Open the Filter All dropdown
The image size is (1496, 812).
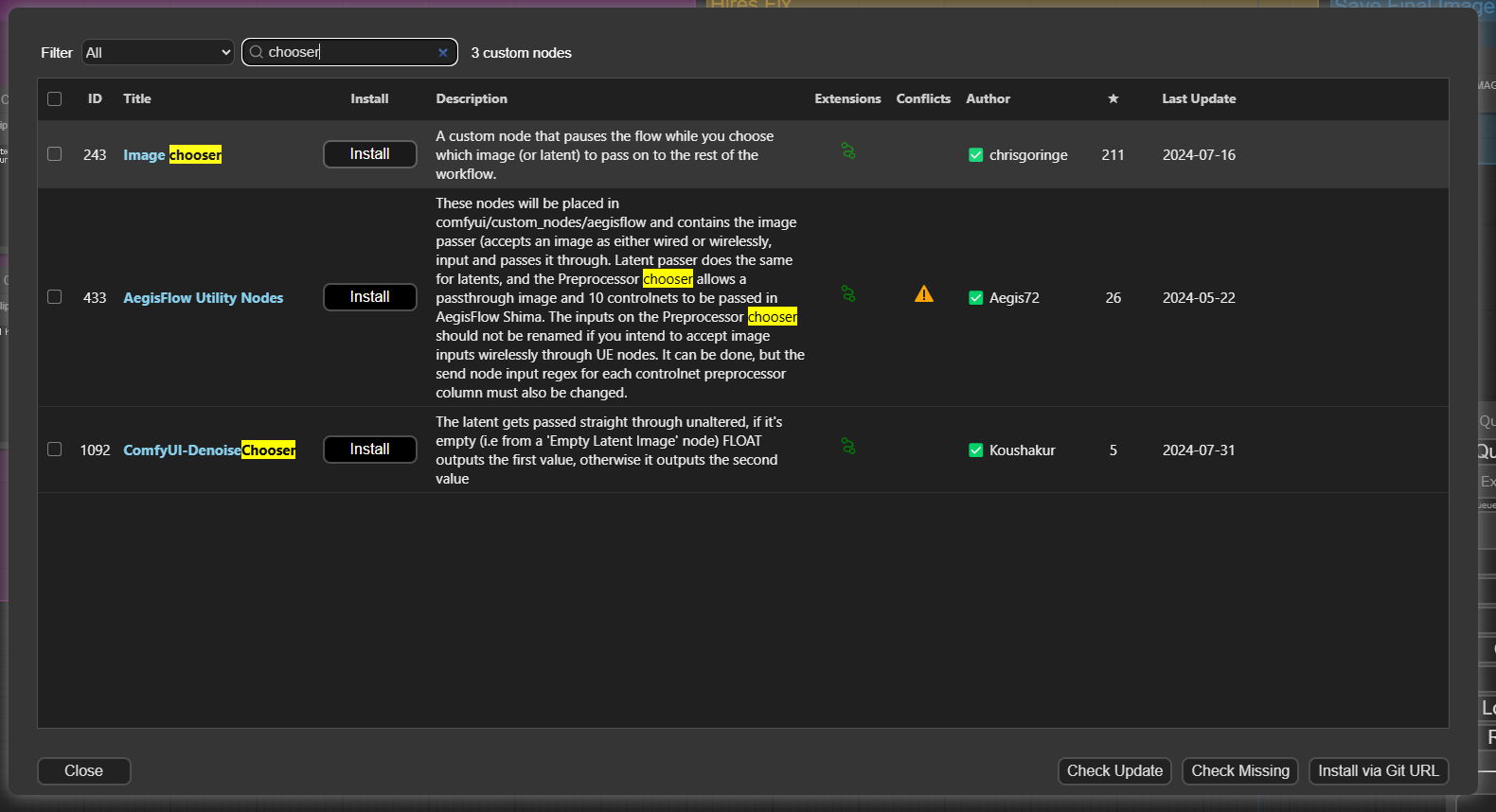(x=158, y=52)
